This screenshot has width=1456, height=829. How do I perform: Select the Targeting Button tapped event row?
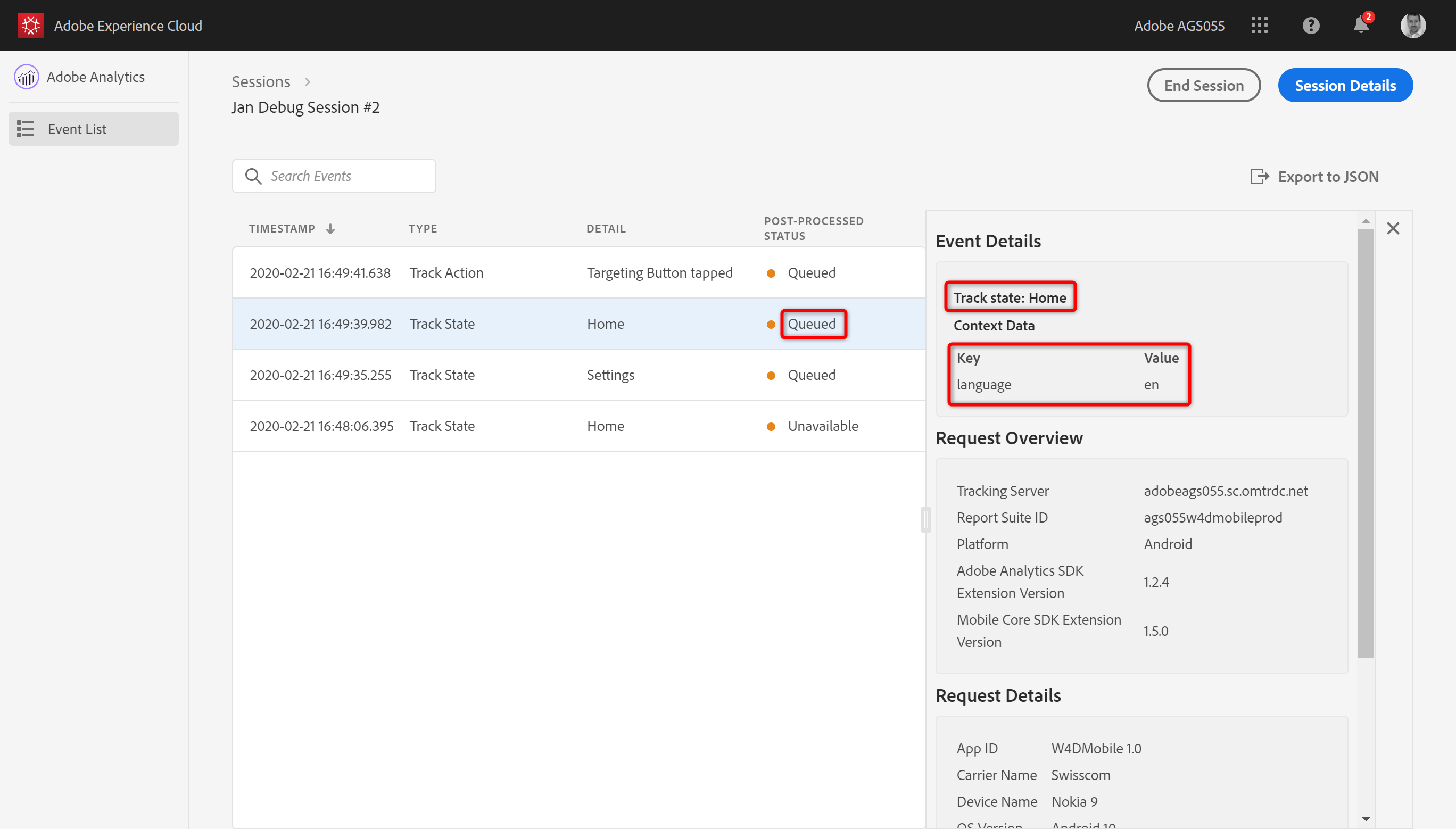click(x=569, y=272)
